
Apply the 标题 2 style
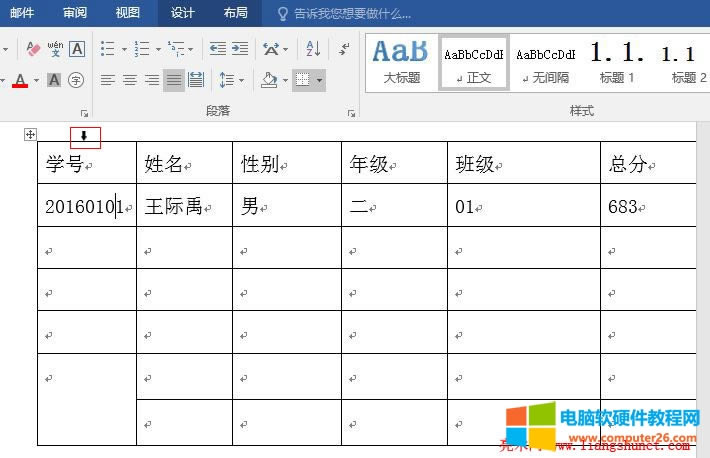pyautogui.click(x=684, y=63)
